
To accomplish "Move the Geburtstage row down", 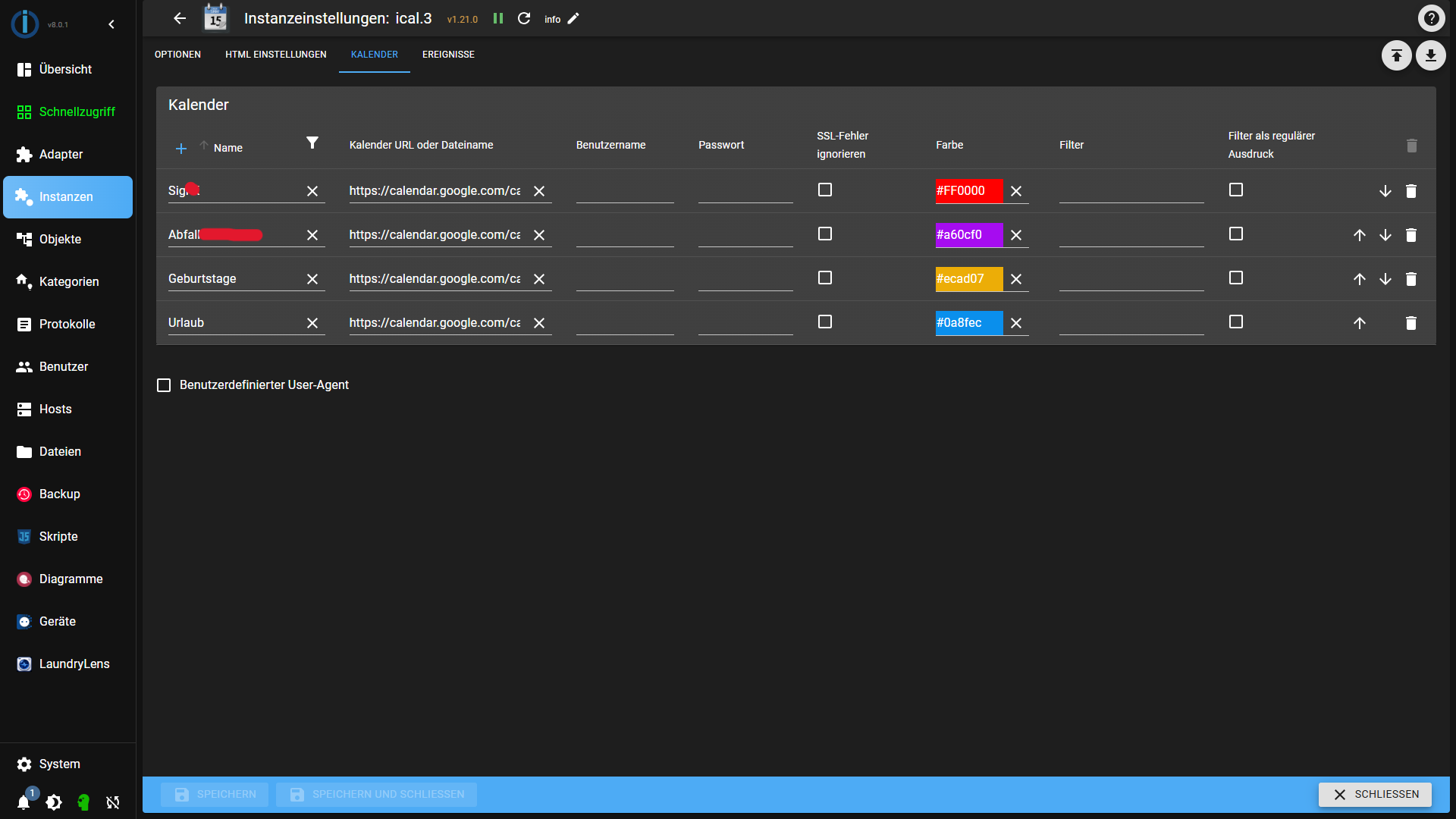I will (1385, 279).
